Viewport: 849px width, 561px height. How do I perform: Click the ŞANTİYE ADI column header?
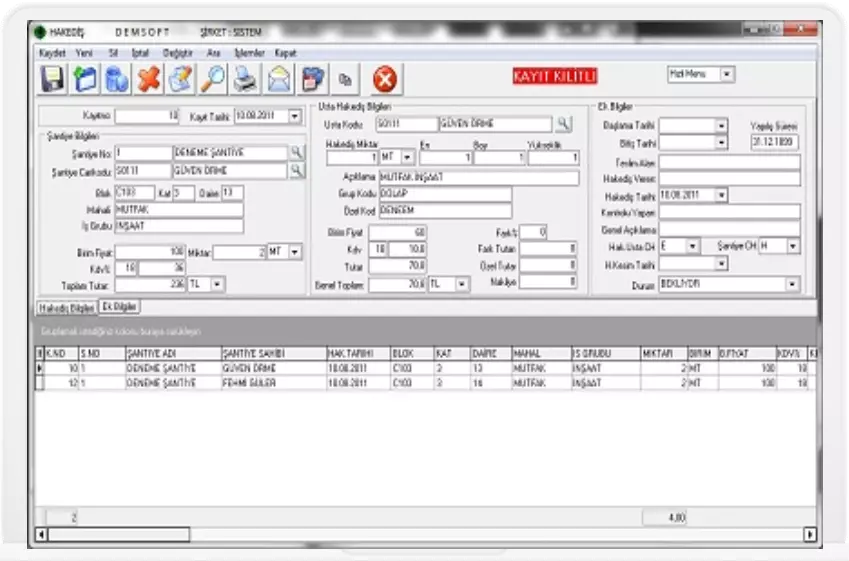point(172,354)
